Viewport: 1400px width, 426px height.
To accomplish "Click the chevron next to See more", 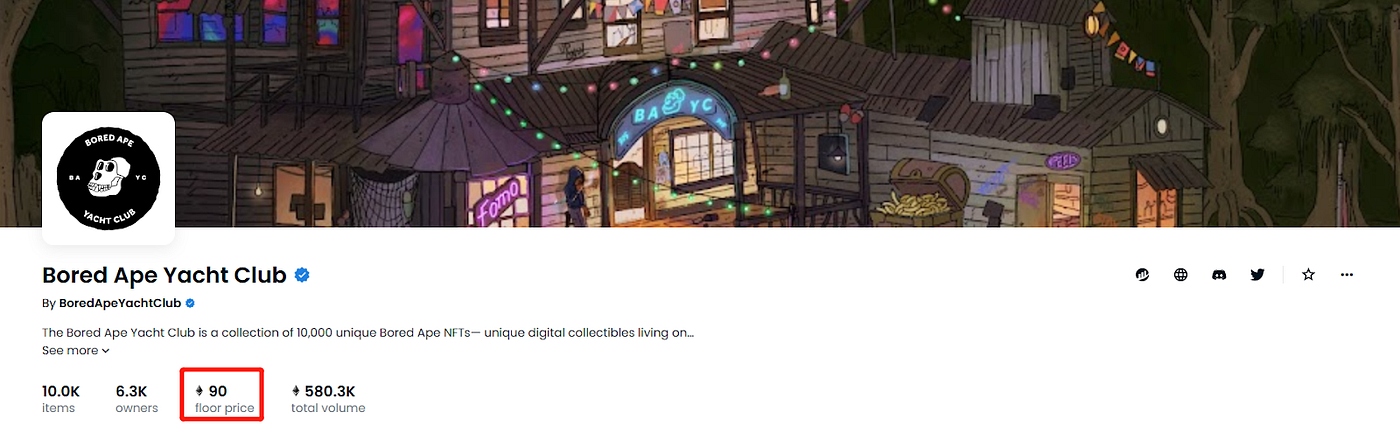I will click(x=105, y=351).
